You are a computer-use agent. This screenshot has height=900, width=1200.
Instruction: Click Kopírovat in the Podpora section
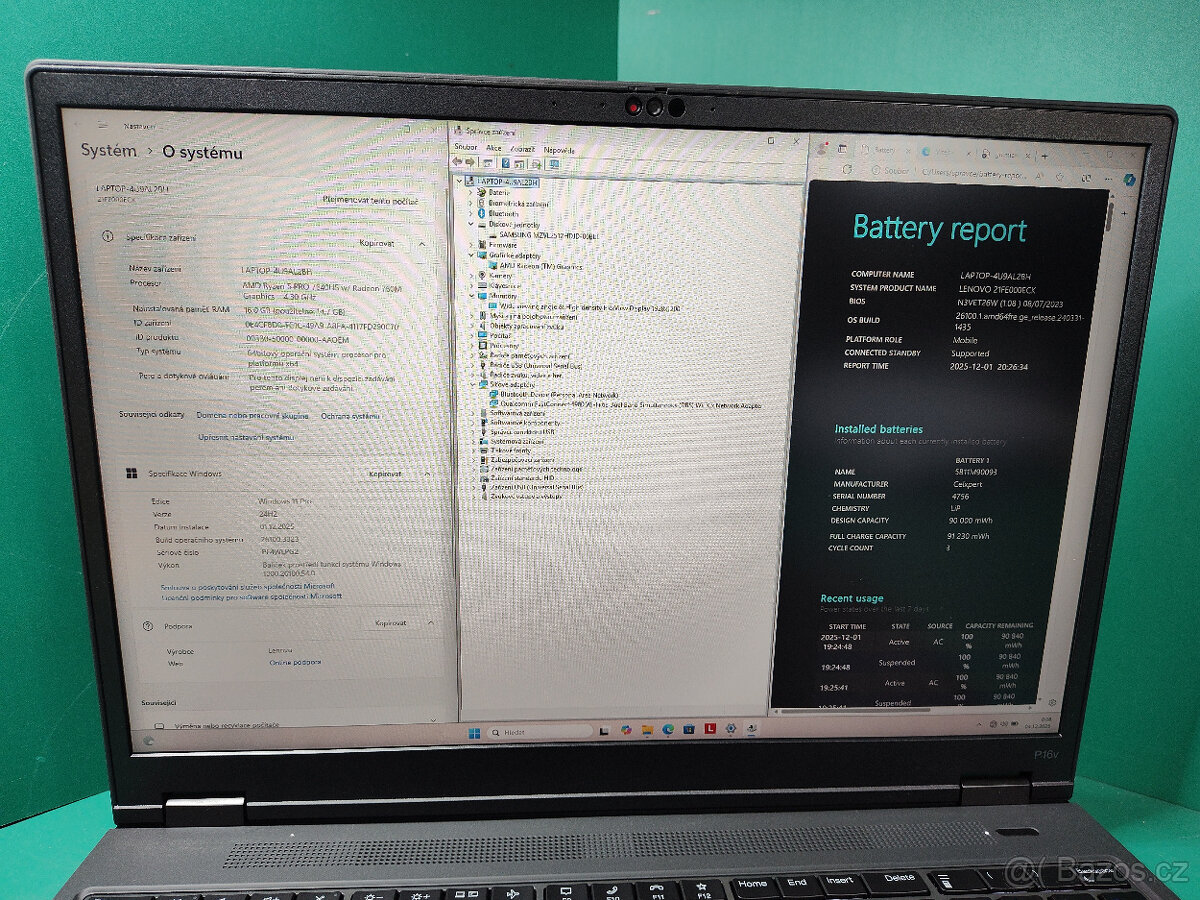390,623
